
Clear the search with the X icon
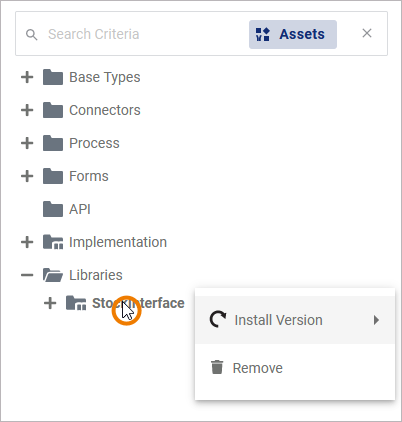tap(367, 33)
